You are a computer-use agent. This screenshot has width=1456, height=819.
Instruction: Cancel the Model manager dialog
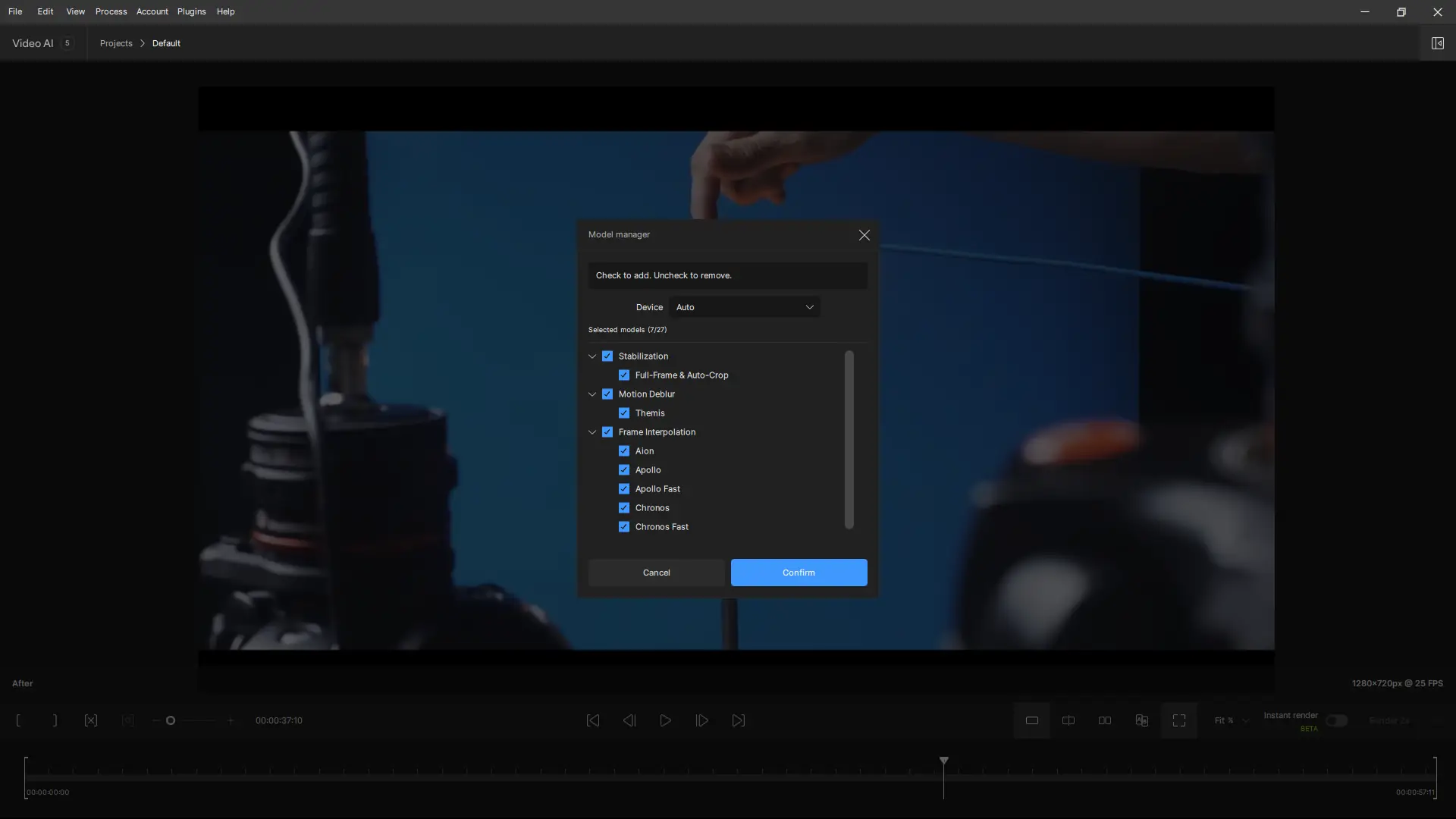pyautogui.click(x=656, y=573)
